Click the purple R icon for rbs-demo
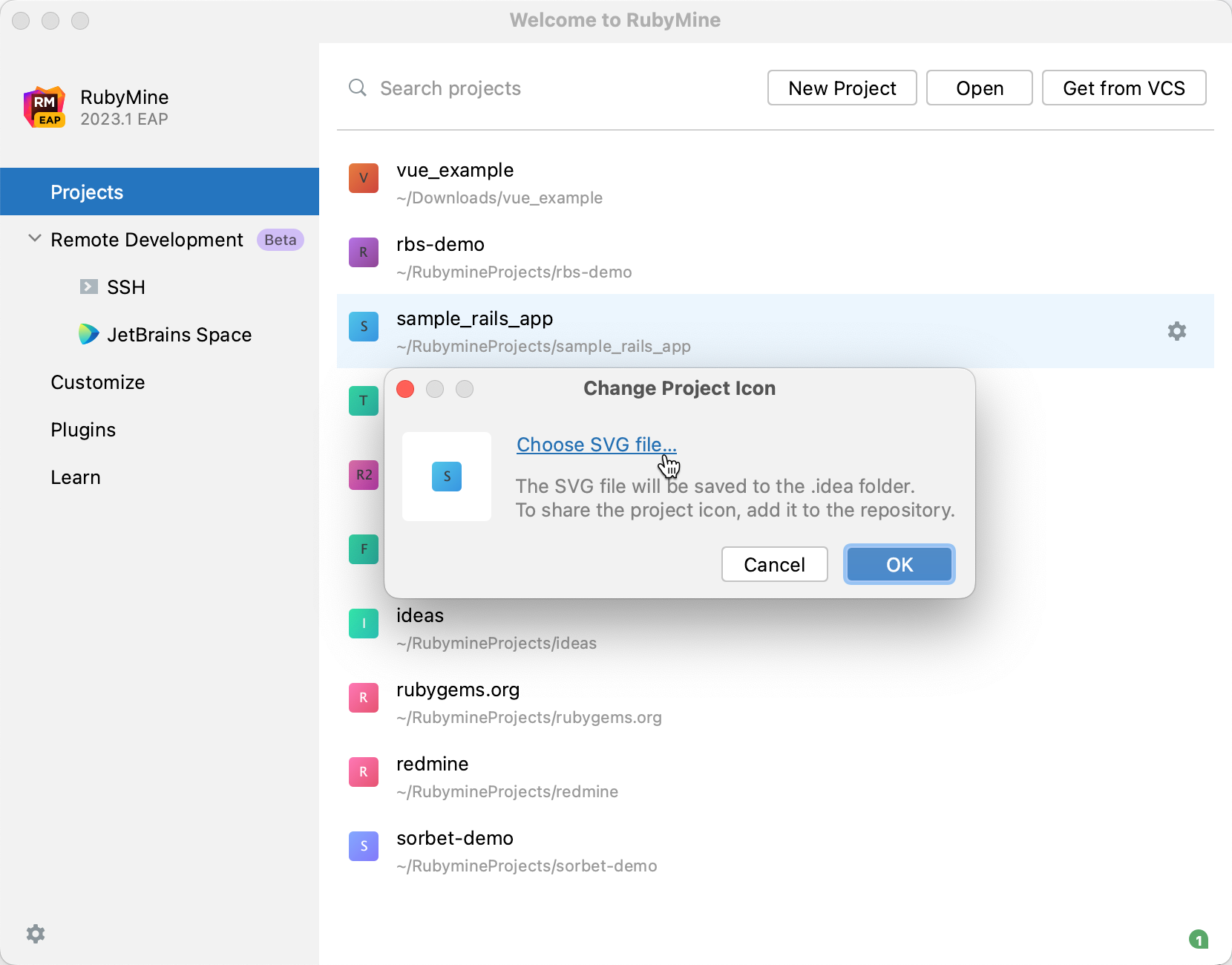Image resolution: width=1232 pixels, height=965 pixels. pyautogui.click(x=364, y=252)
